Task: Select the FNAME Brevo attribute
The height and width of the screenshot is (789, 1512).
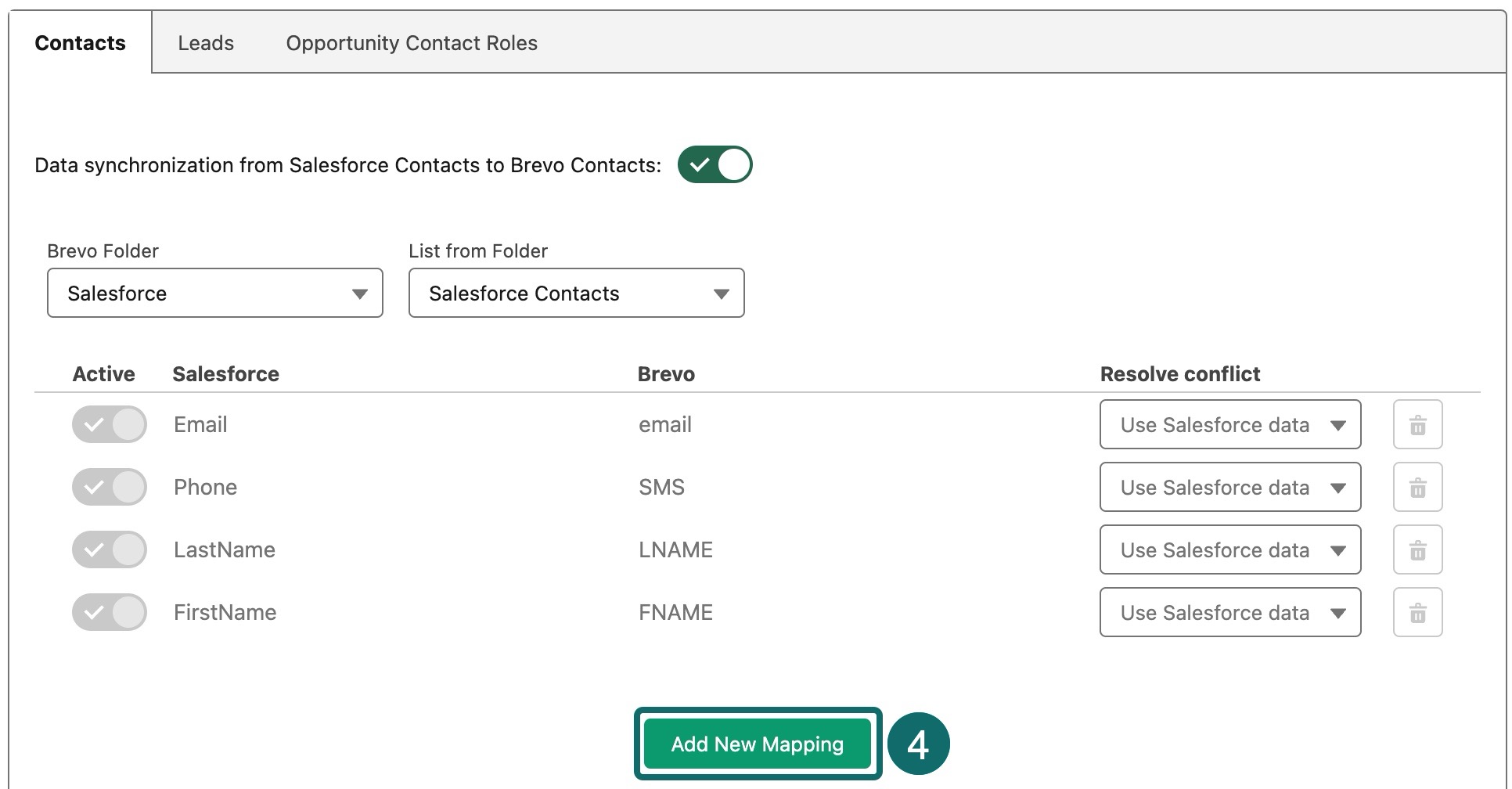Action: click(675, 612)
